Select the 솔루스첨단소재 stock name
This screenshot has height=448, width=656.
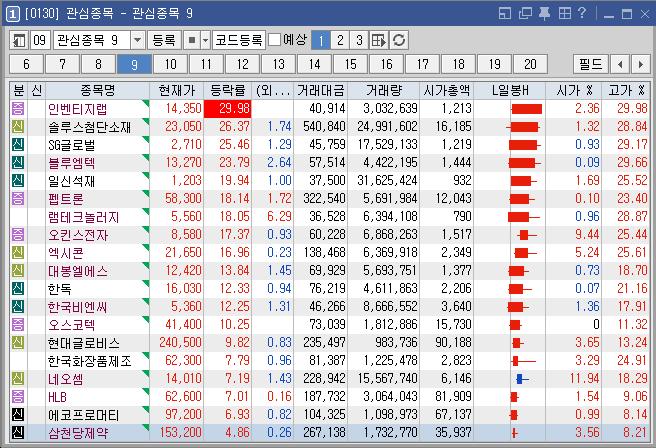[90, 127]
